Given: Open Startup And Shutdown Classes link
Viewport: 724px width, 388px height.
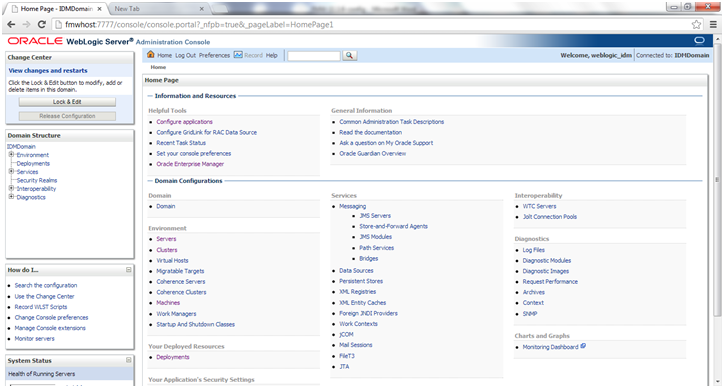Looking at the screenshot, I should (196, 324).
